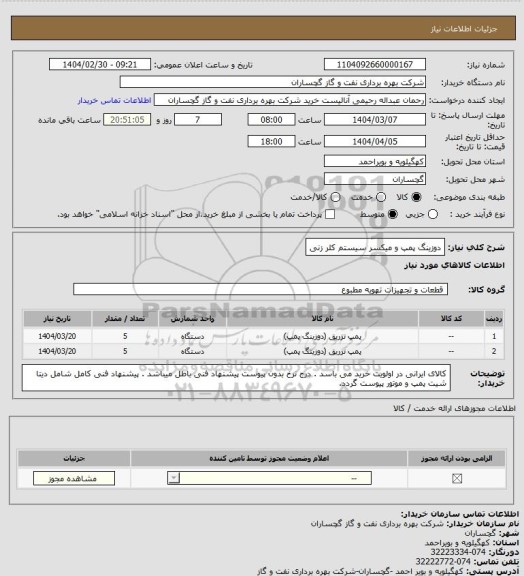Click the goods group field قطعات و تجهیزات
The height and width of the screenshot is (576, 524).
[261, 289]
